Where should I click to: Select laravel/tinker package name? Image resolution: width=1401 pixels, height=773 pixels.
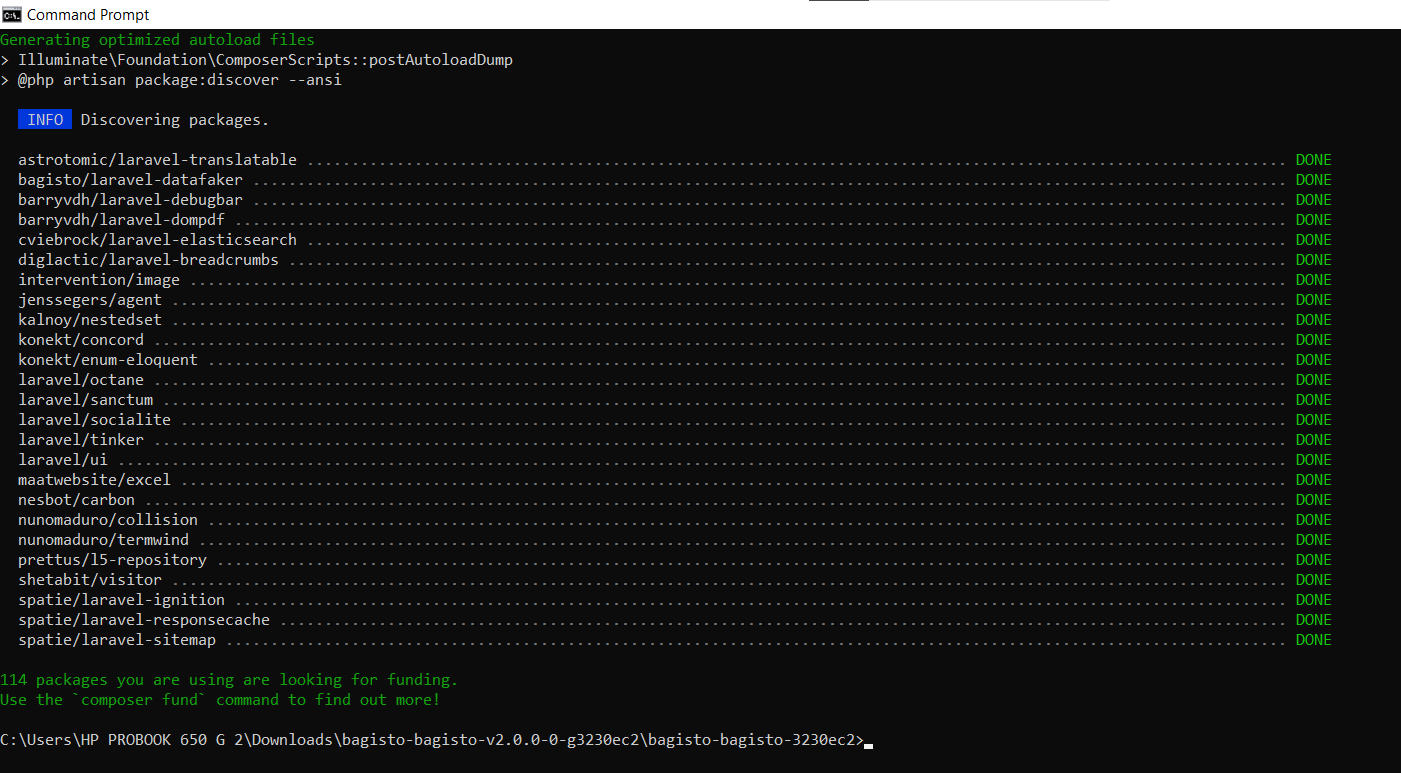[81, 440]
